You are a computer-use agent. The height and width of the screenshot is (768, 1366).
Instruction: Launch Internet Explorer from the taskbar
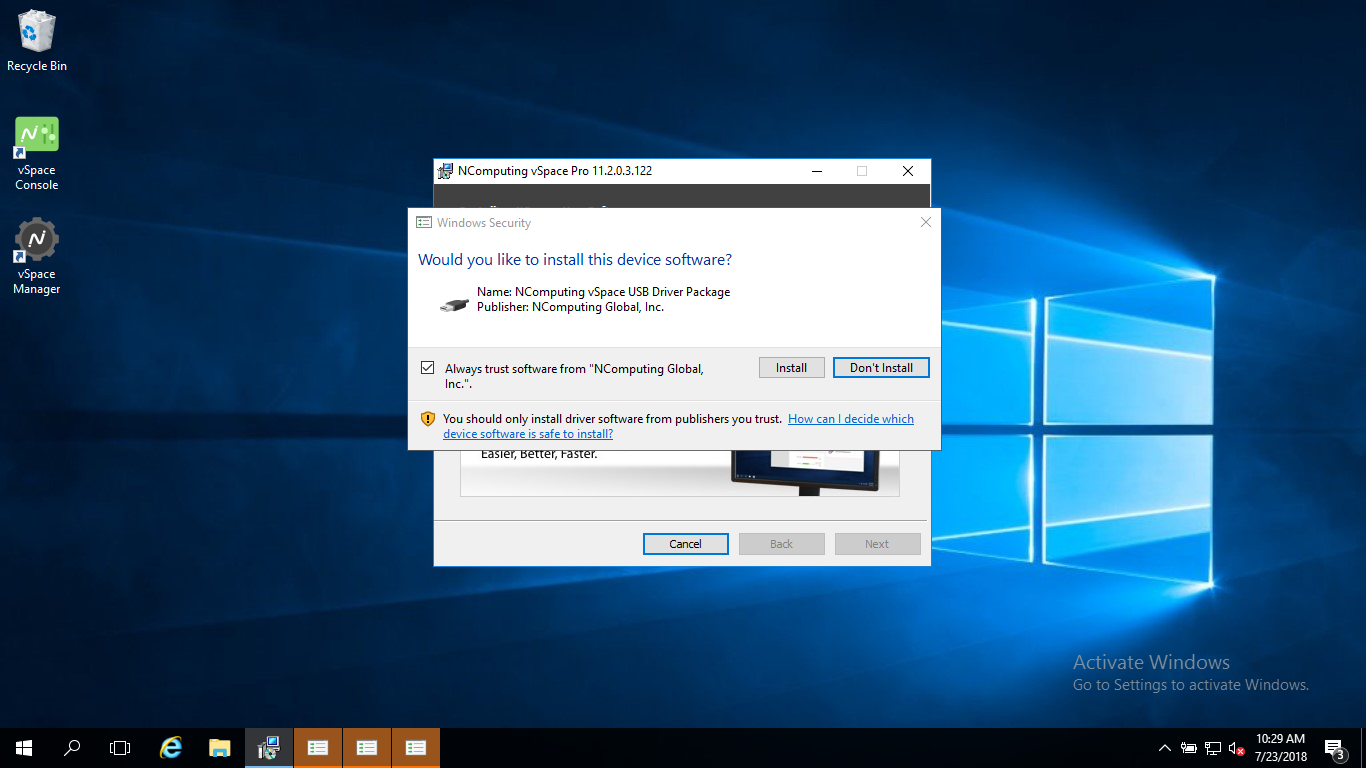click(x=172, y=748)
